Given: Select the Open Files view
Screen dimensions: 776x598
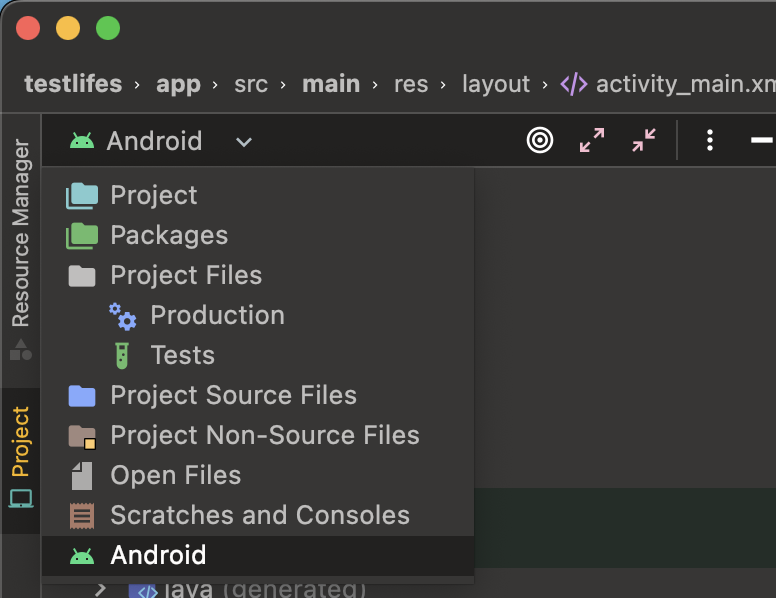Looking at the screenshot, I should tap(257, 476).
